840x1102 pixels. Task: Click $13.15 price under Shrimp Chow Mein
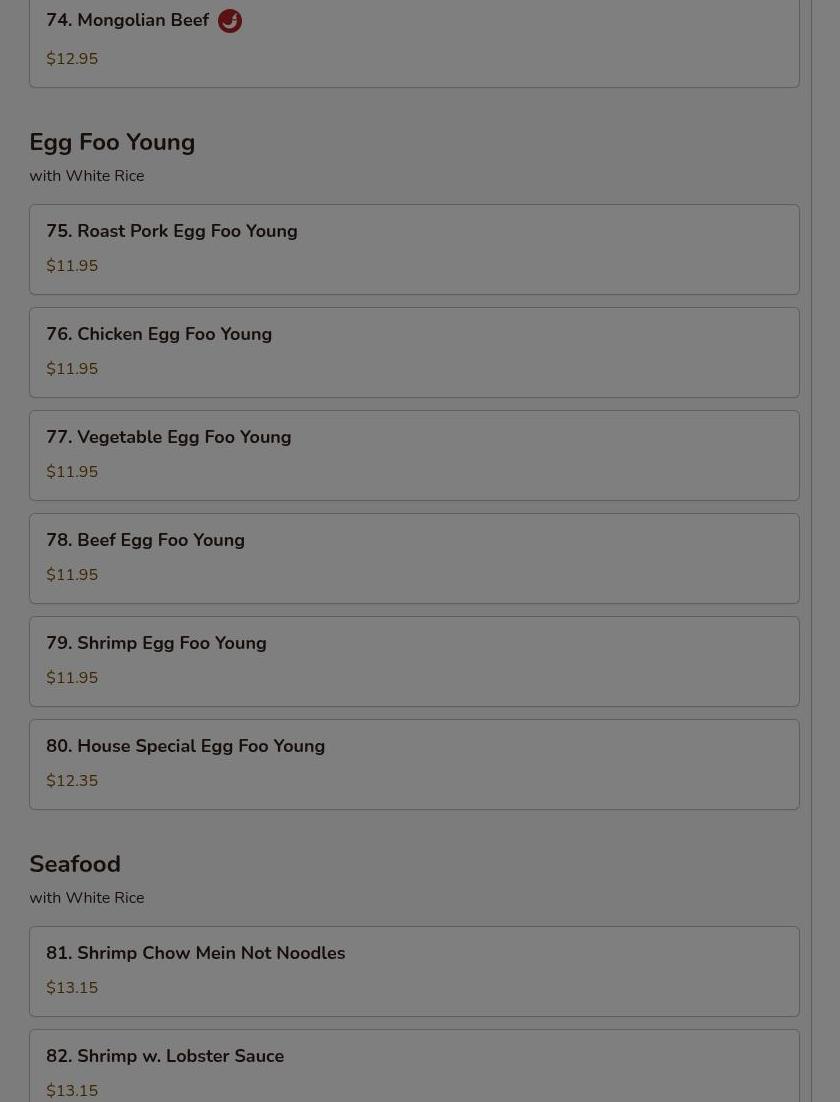click(72, 987)
